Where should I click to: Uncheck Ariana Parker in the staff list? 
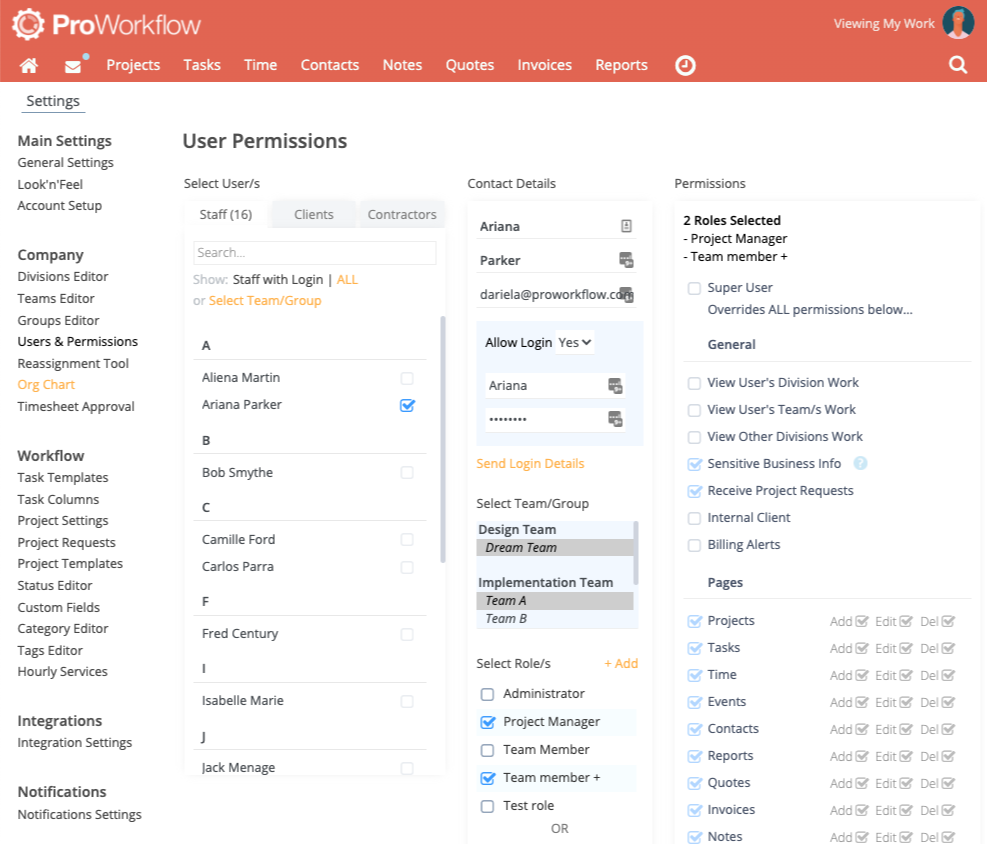tap(406, 405)
